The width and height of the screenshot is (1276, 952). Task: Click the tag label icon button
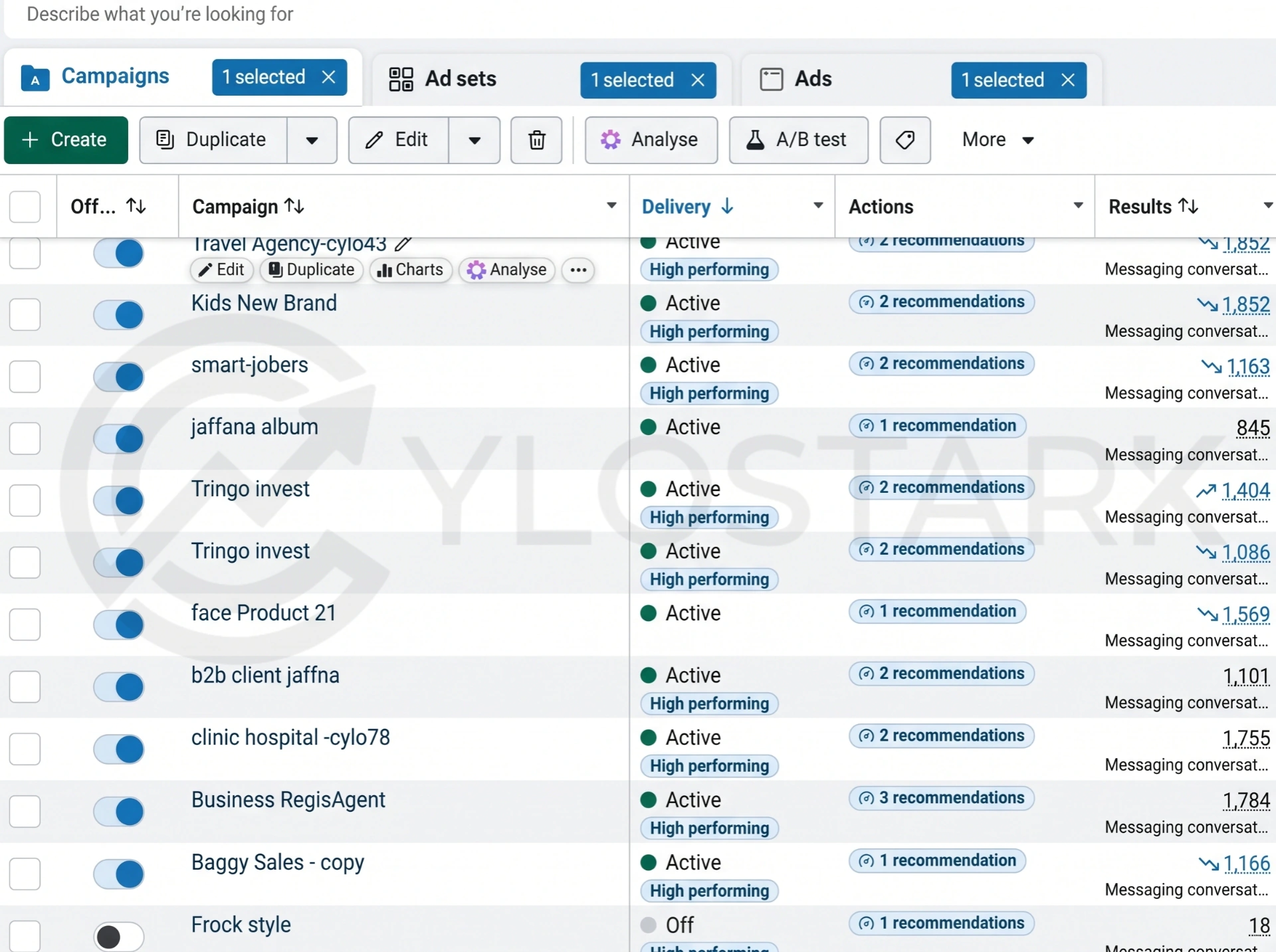pos(904,140)
